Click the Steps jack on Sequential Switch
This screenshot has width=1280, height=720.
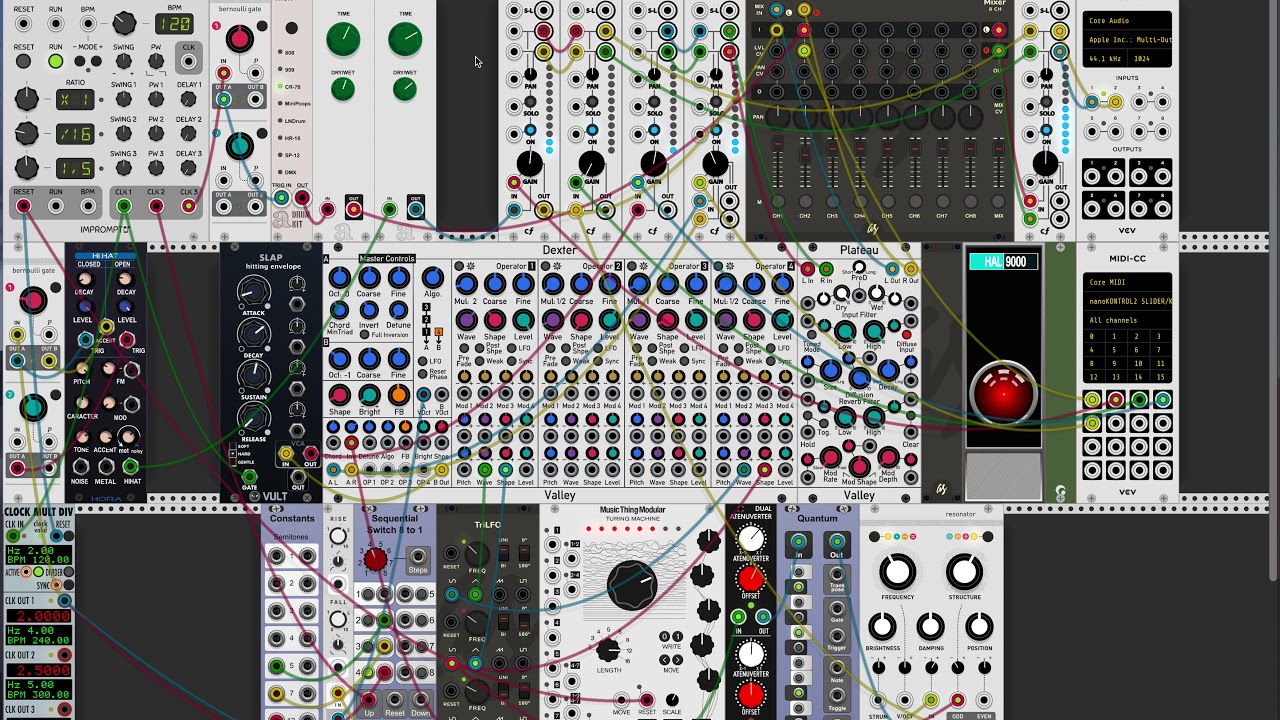pos(418,556)
